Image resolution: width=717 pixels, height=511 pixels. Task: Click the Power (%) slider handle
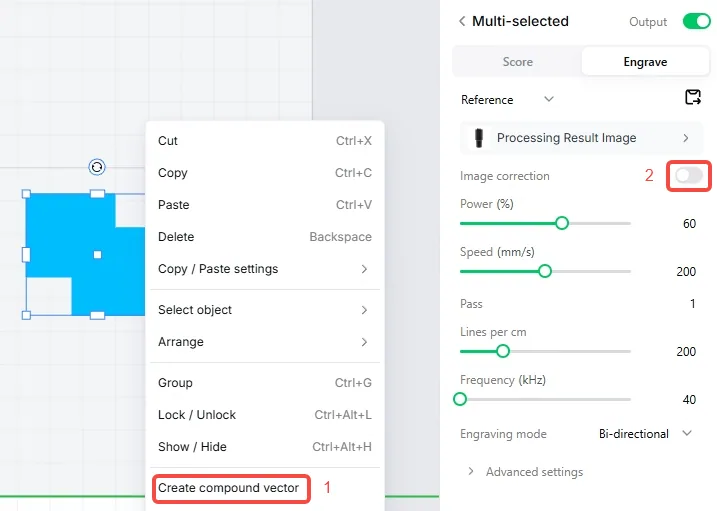pyautogui.click(x=562, y=223)
